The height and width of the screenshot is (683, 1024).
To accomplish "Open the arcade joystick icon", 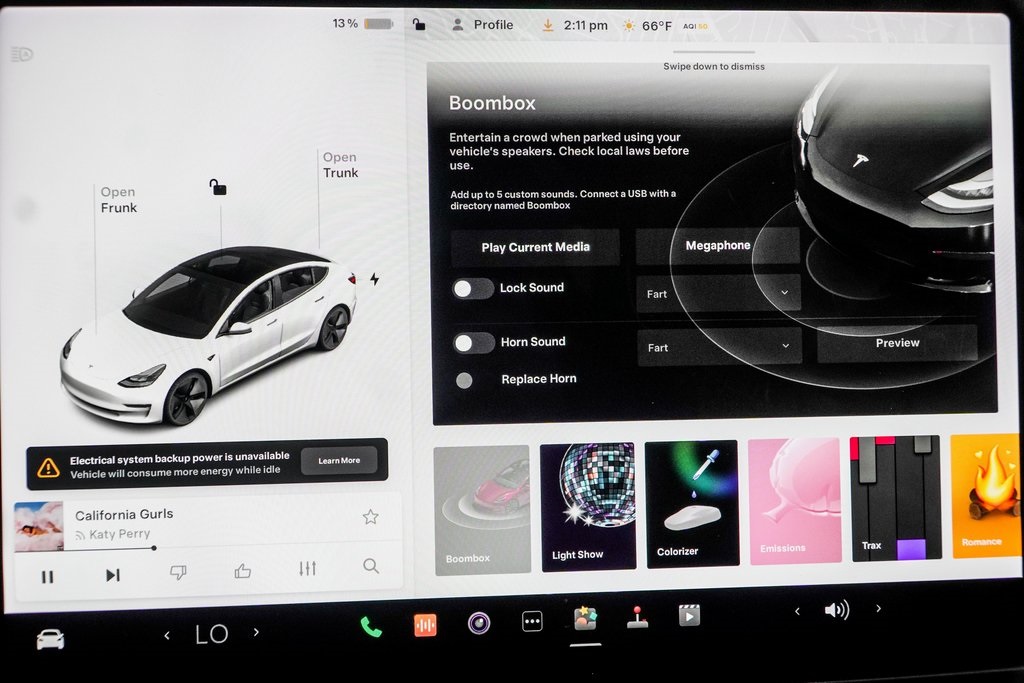I will 637,617.
